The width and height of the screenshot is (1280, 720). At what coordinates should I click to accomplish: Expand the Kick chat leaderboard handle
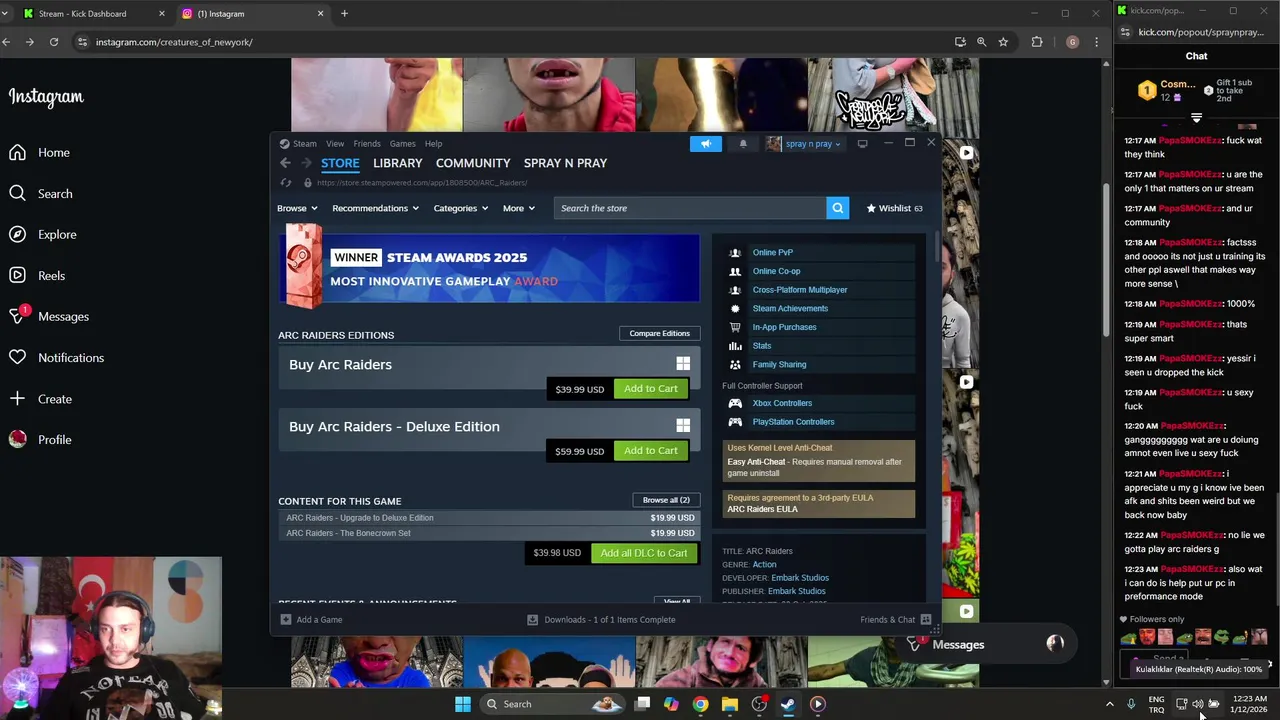(x=1196, y=118)
